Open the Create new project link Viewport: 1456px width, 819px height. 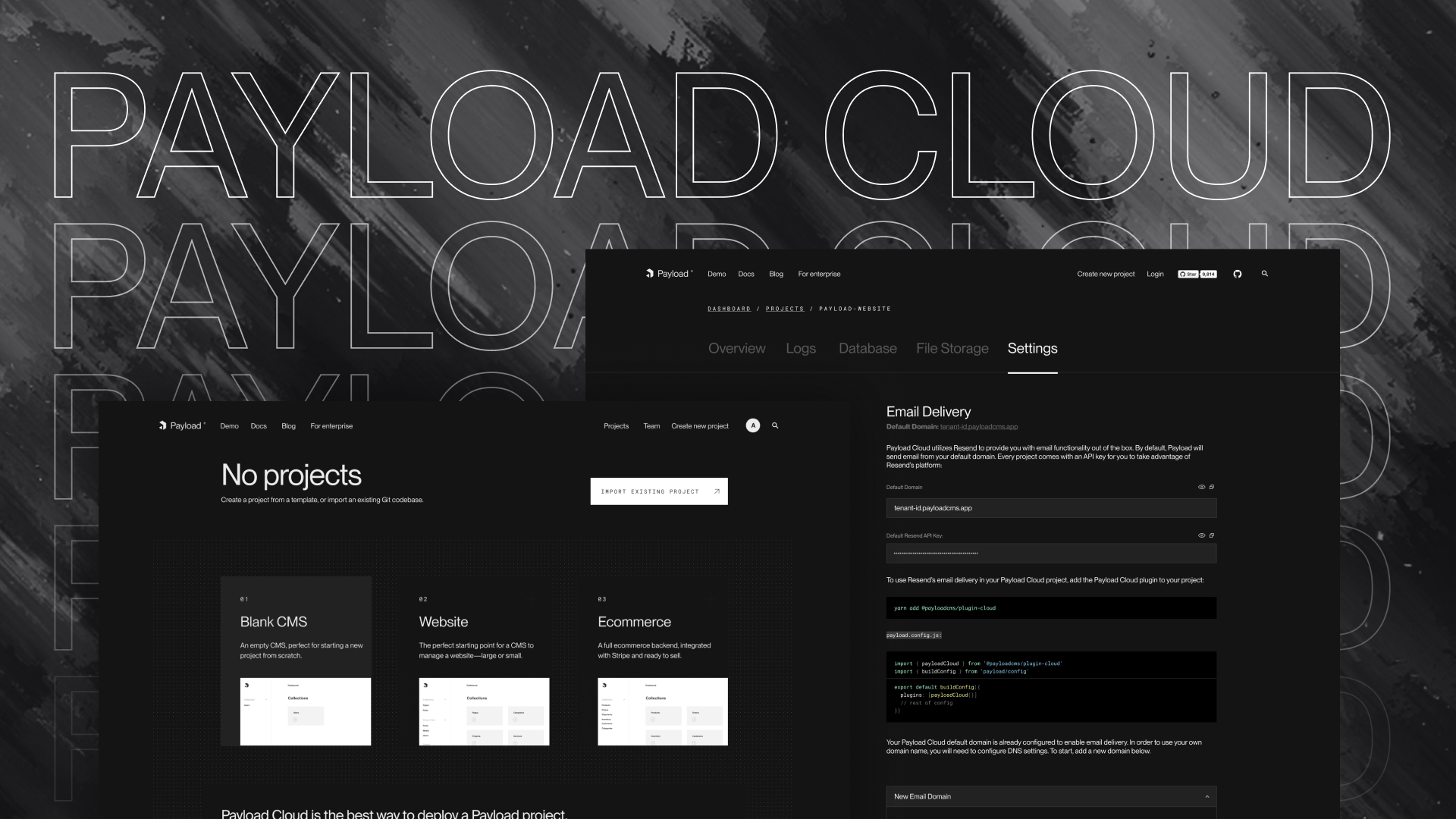point(1105,274)
